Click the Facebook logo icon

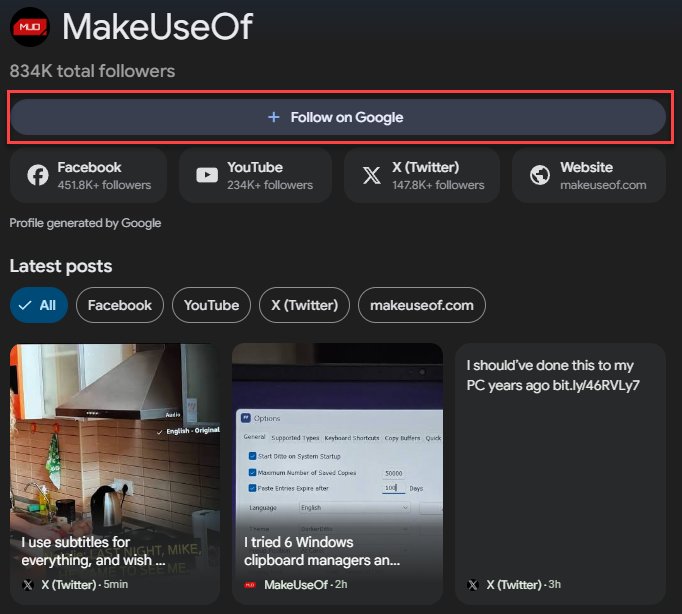coord(37,176)
